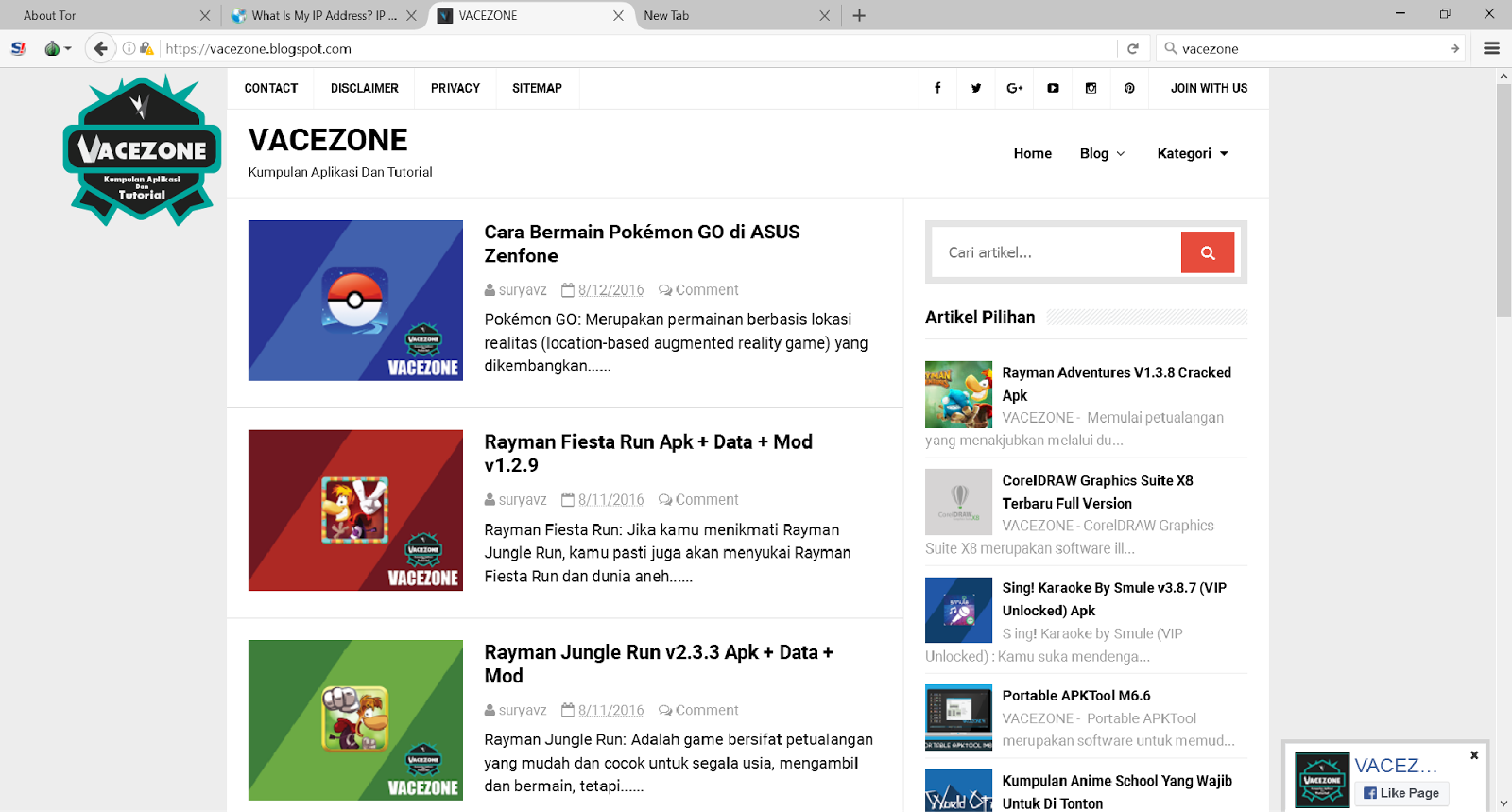The width and height of the screenshot is (1512, 812).
Task: Click the VACEZONE badge logo
Action: [142, 150]
